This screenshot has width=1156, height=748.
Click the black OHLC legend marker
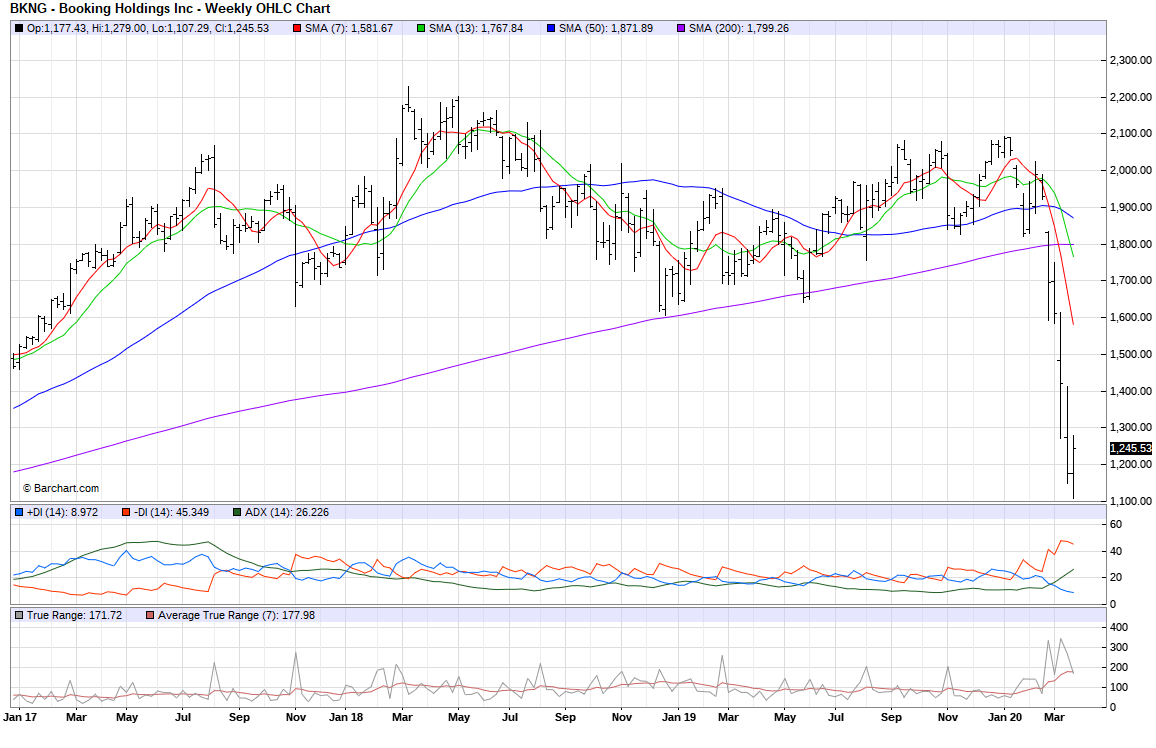click(19, 28)
